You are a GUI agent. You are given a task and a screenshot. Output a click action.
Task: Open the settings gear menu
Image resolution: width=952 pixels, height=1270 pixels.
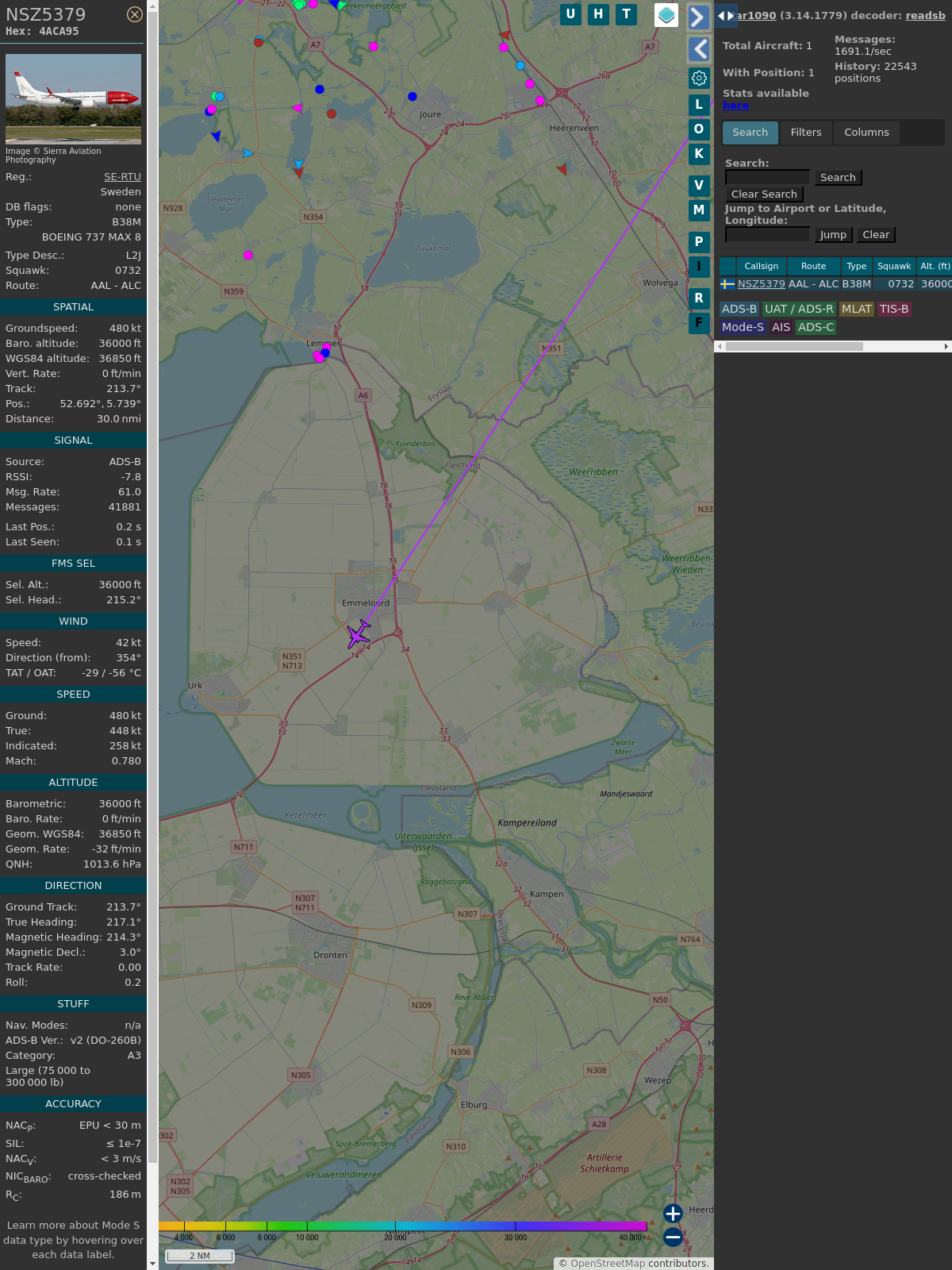click(x=699, y=78)
